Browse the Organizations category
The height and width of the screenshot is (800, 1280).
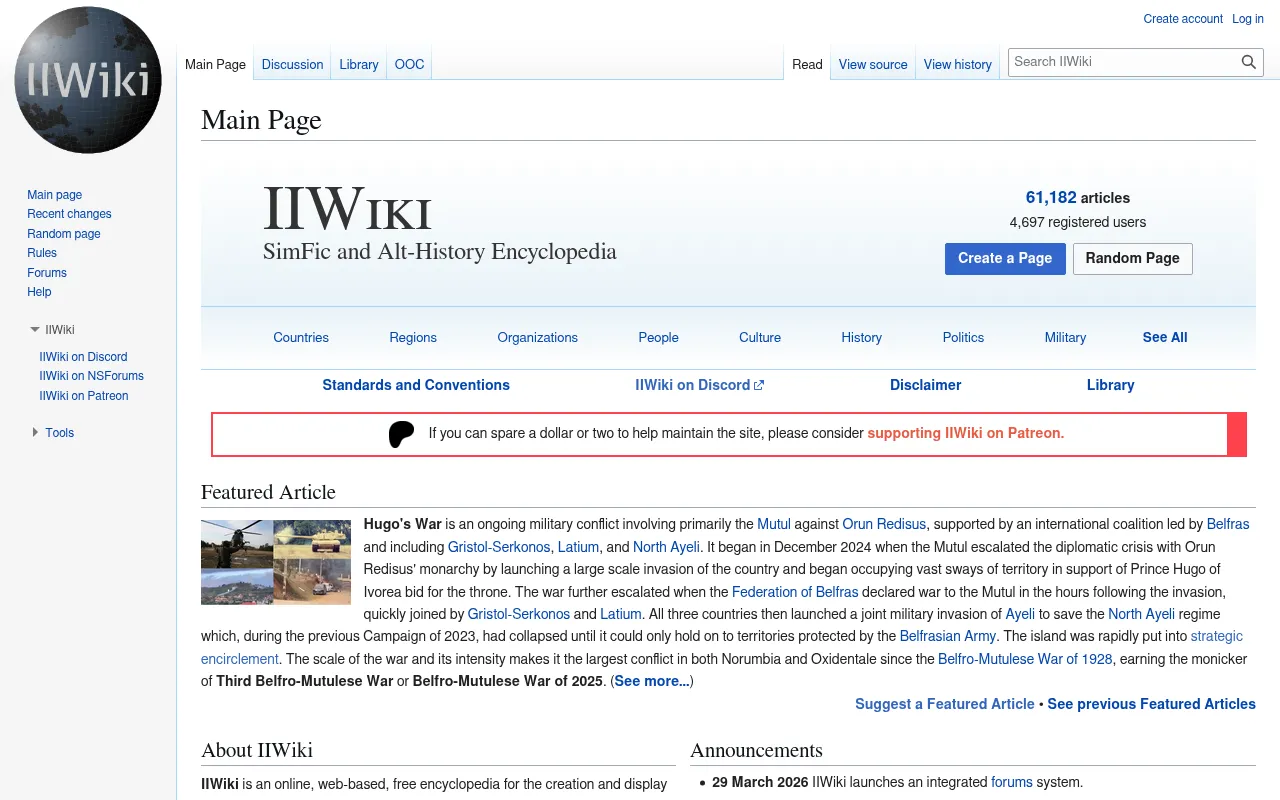tap(538, 338)
